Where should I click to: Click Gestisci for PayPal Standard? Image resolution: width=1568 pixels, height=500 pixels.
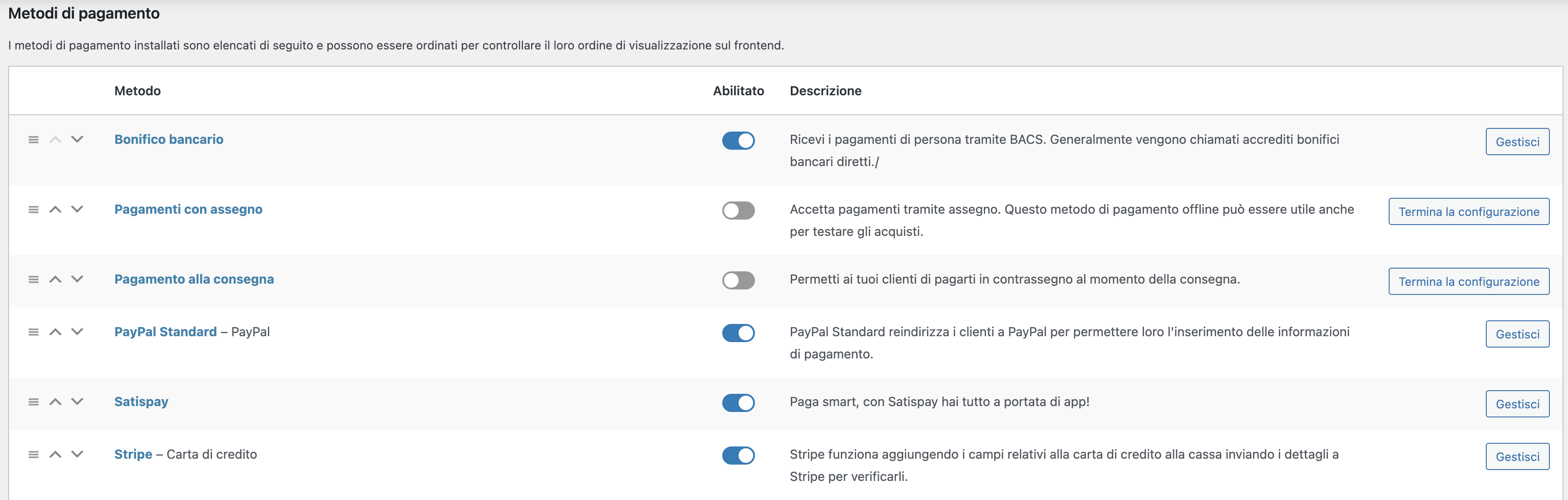(1518, 334)
